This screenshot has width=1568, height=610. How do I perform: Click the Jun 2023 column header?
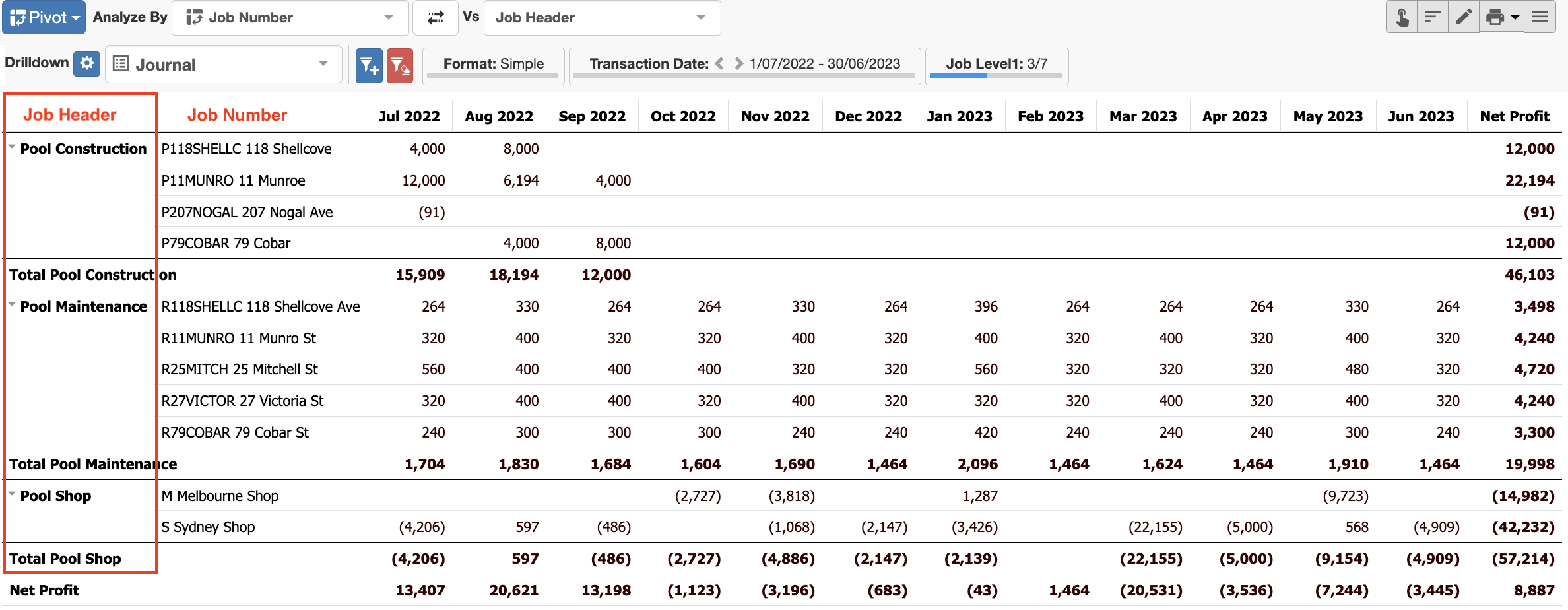(x=1421, y=116)
